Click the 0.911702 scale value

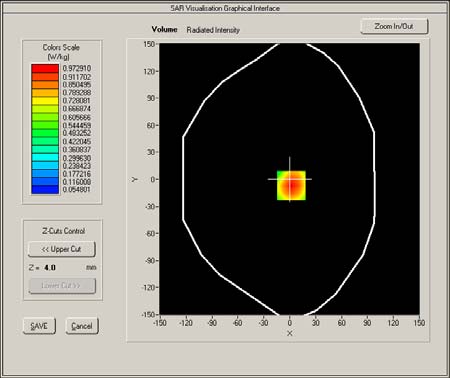[77, 77]
